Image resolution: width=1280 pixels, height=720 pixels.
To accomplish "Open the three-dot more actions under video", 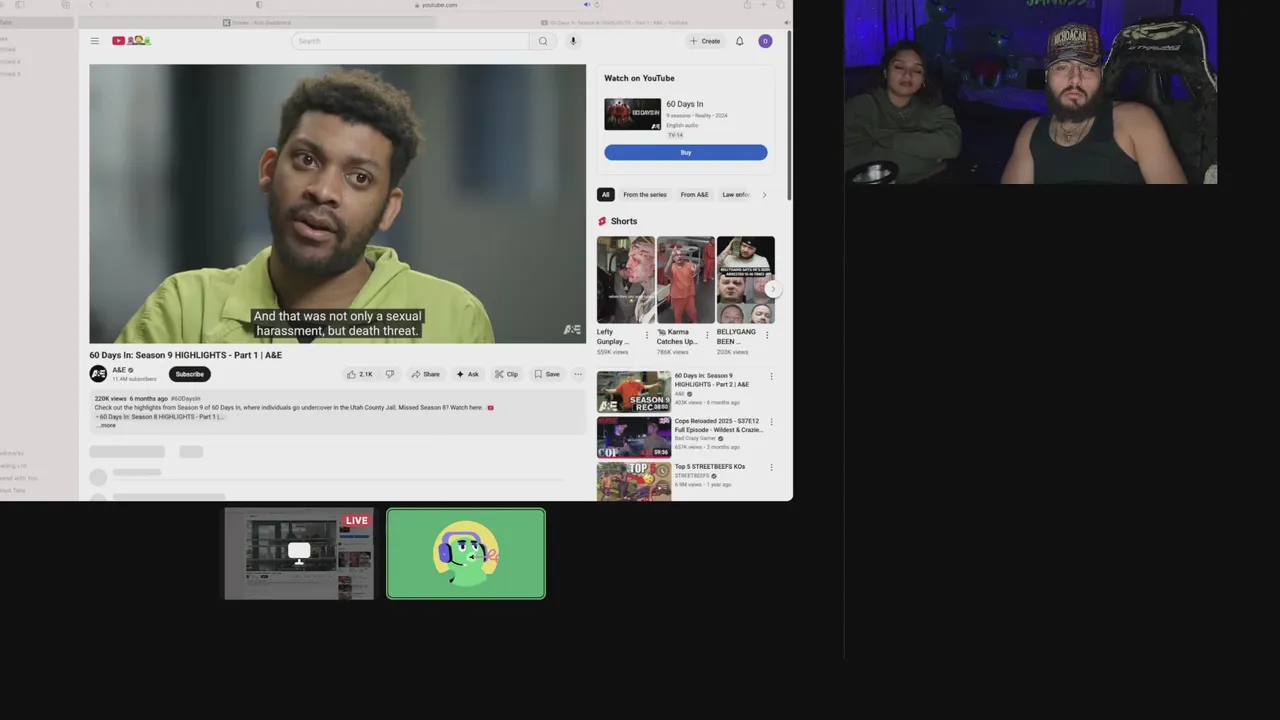I will pyautogui.click(x=578, y=374).
